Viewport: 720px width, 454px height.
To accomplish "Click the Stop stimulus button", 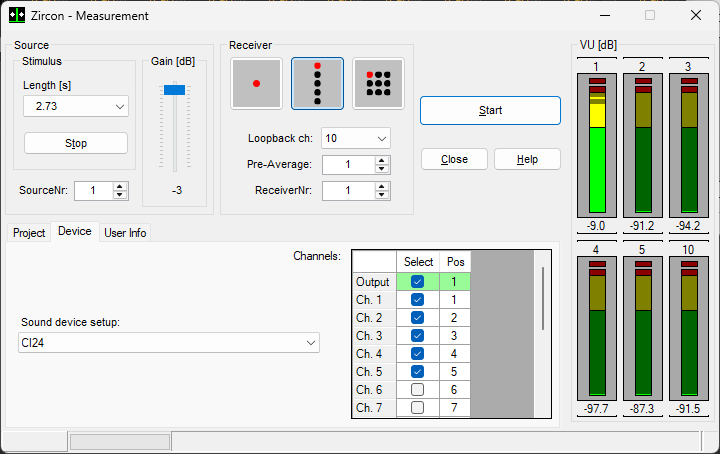I will pyautogui.click(x=76, y=143).
